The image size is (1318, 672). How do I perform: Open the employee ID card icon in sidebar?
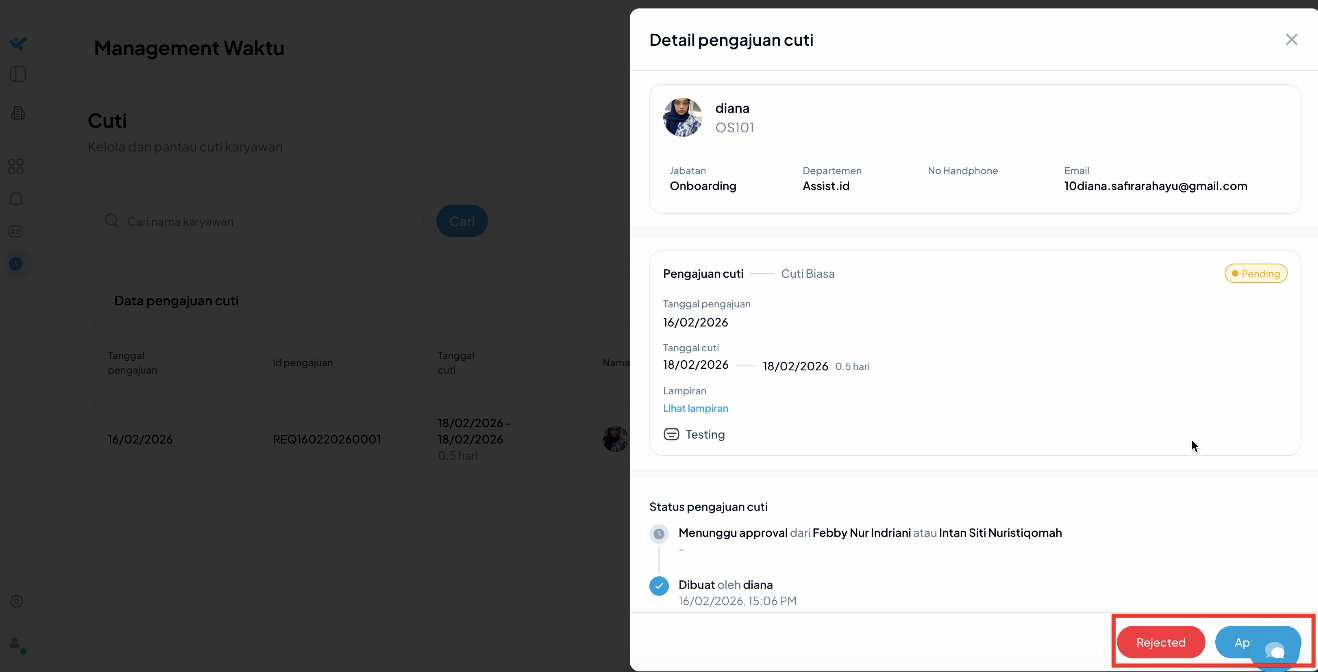[16, 231]
